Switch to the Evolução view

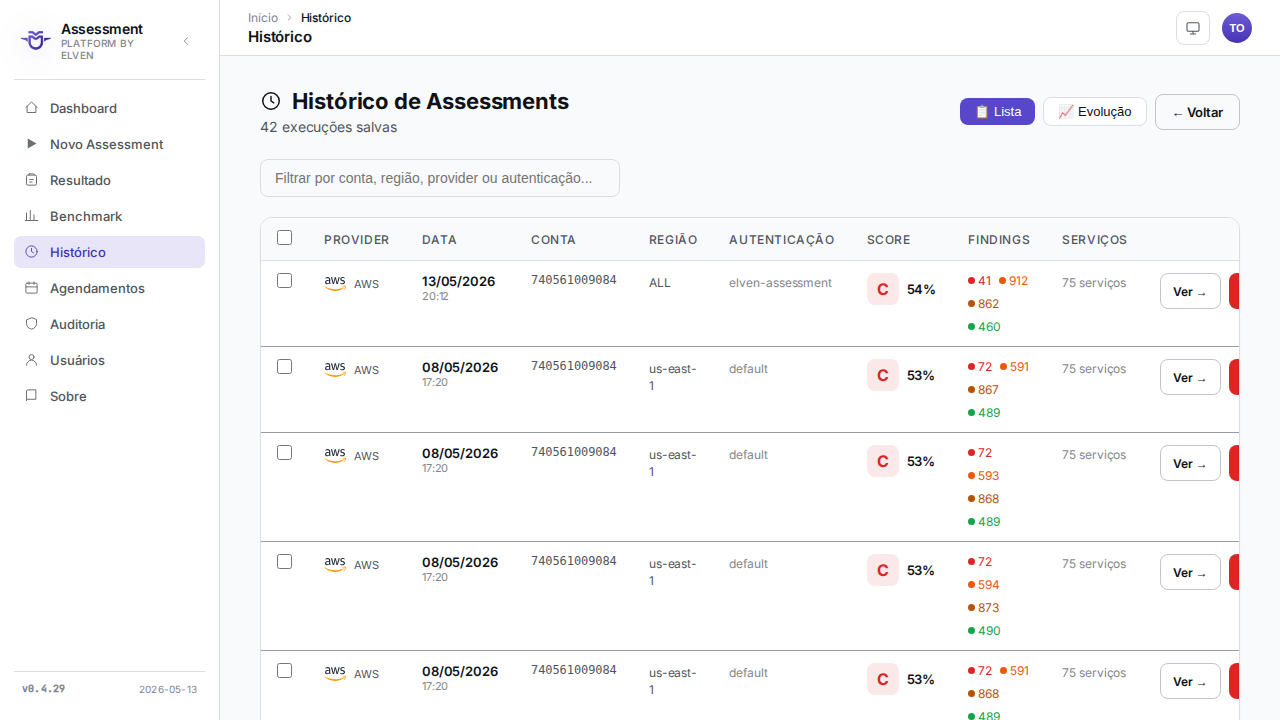(x=1095, y=112)
